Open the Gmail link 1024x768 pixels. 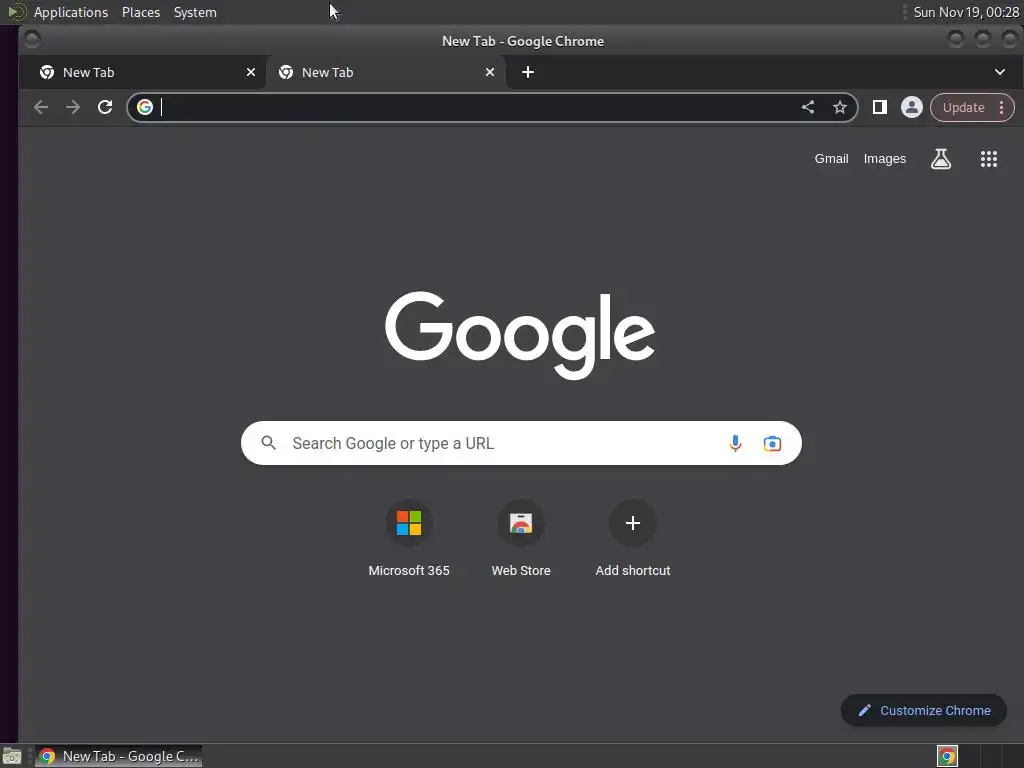click(831, 159)
